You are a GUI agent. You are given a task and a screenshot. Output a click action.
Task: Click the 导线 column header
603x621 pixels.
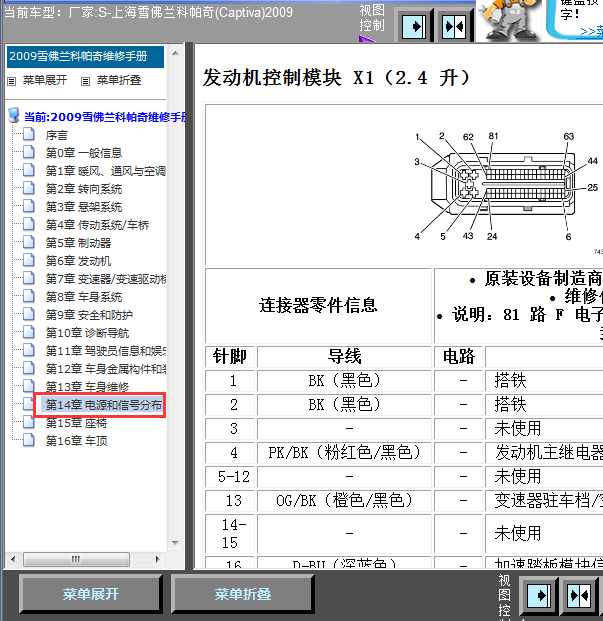[x=344, y=356]
